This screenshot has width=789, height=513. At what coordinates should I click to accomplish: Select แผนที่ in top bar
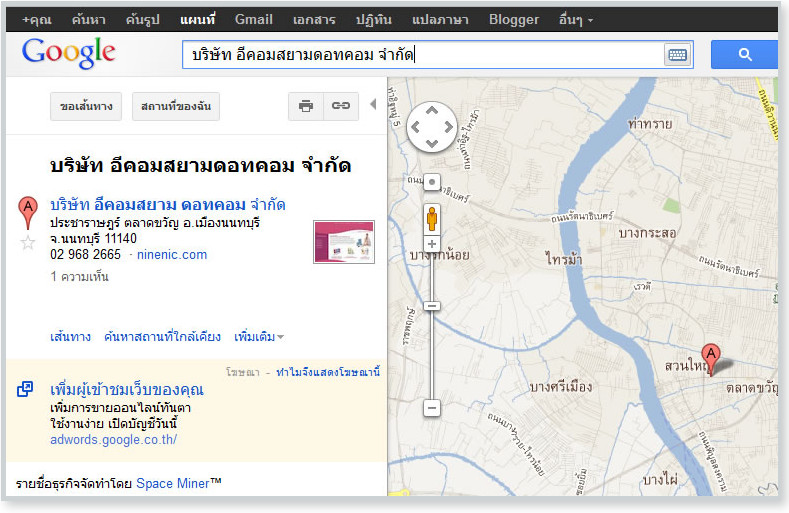click(x=197, y=20)
